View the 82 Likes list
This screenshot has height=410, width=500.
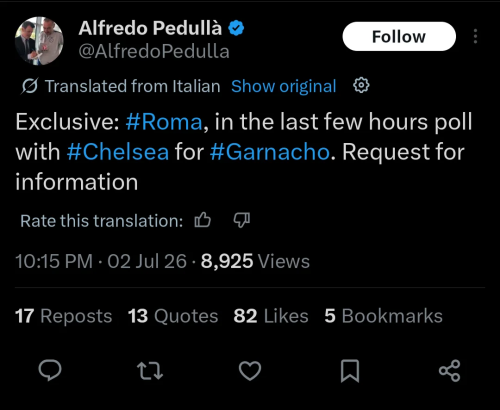click(271, 316)
